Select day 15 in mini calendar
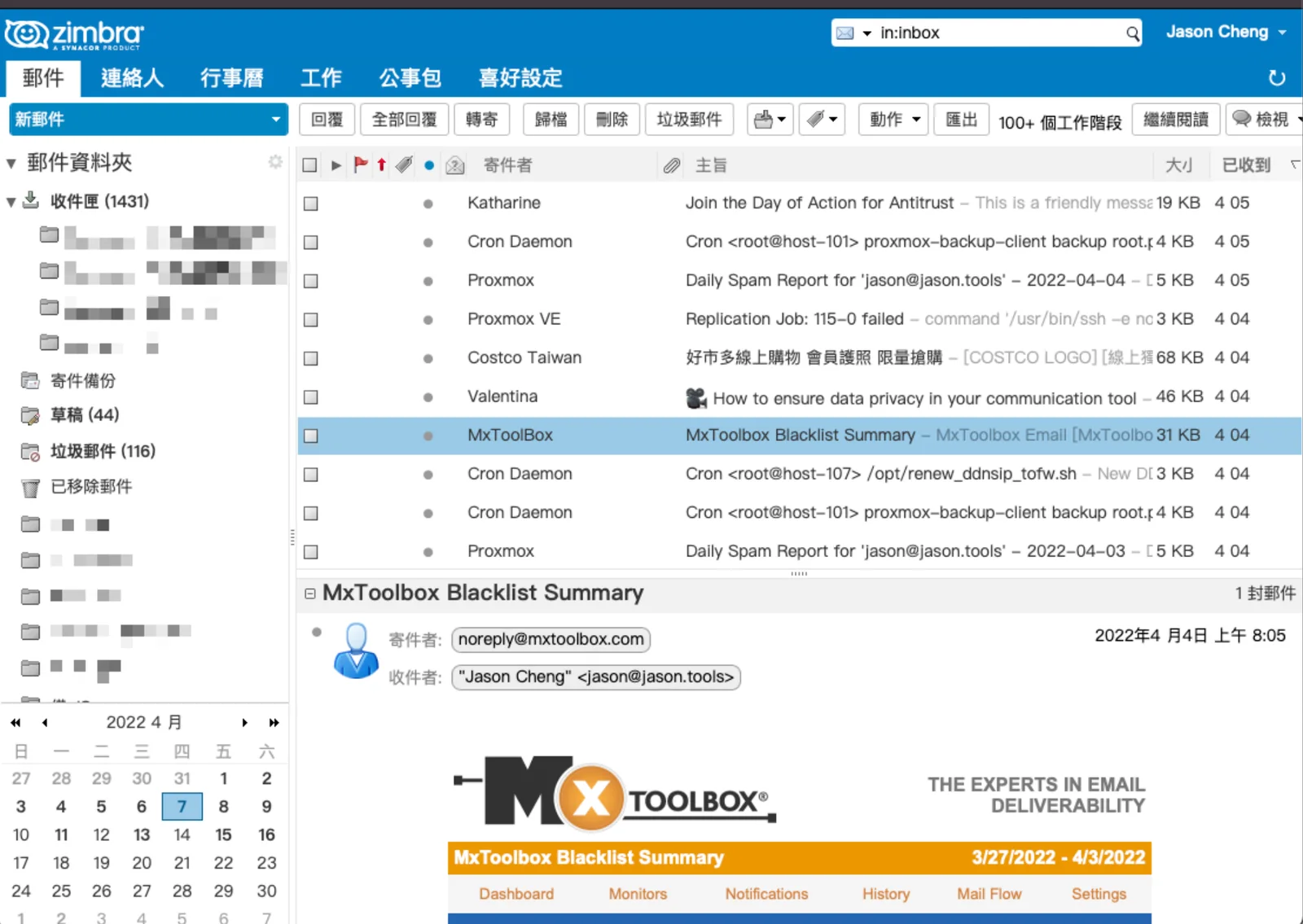The image size is (1303, 924). coord(223,835)
